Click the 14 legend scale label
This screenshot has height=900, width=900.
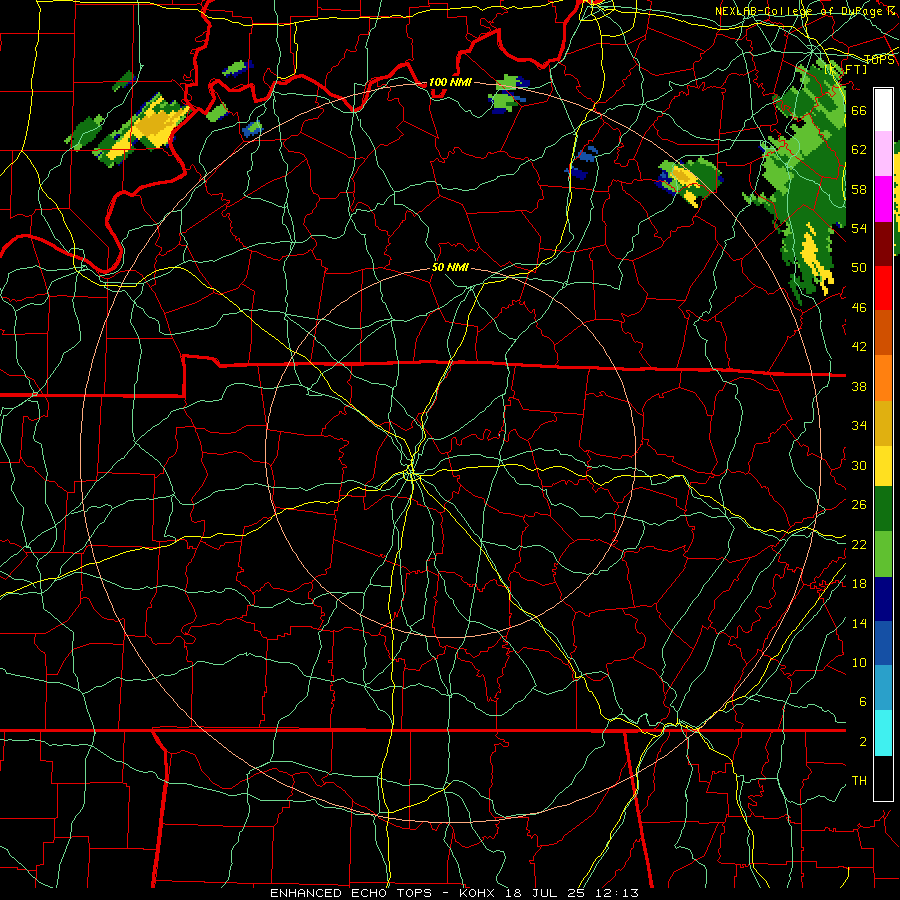click(859, 623)
